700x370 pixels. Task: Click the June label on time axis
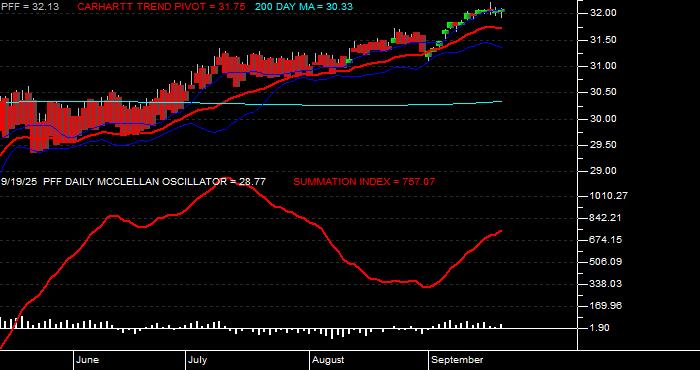pos(88,360)
